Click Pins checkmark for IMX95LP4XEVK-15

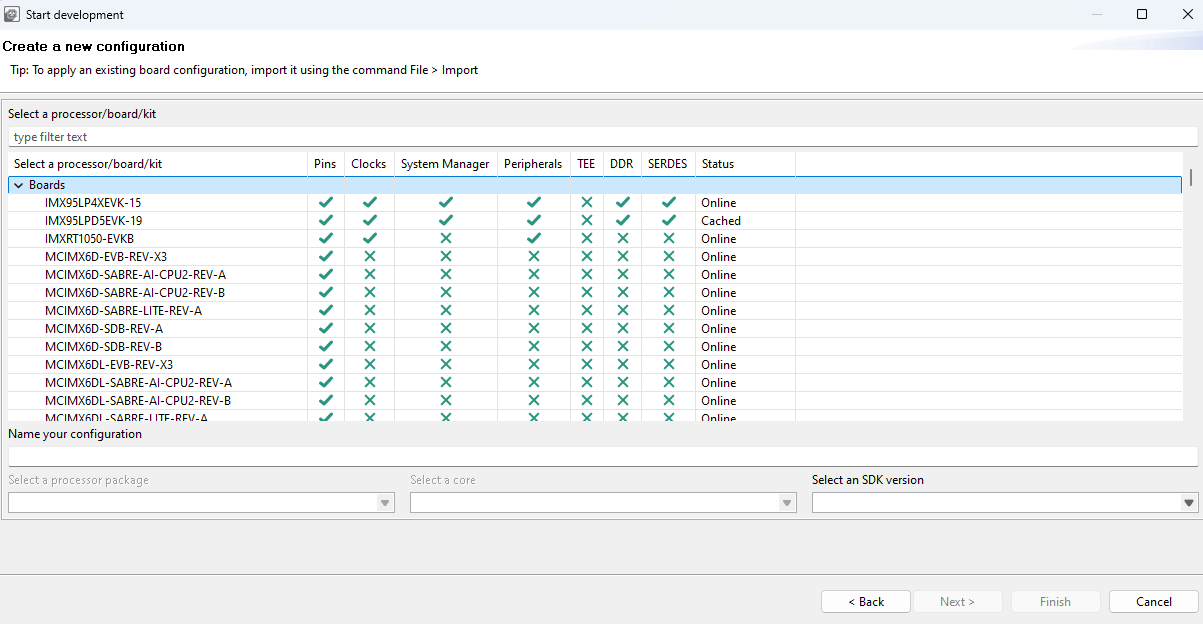(325, 202)
